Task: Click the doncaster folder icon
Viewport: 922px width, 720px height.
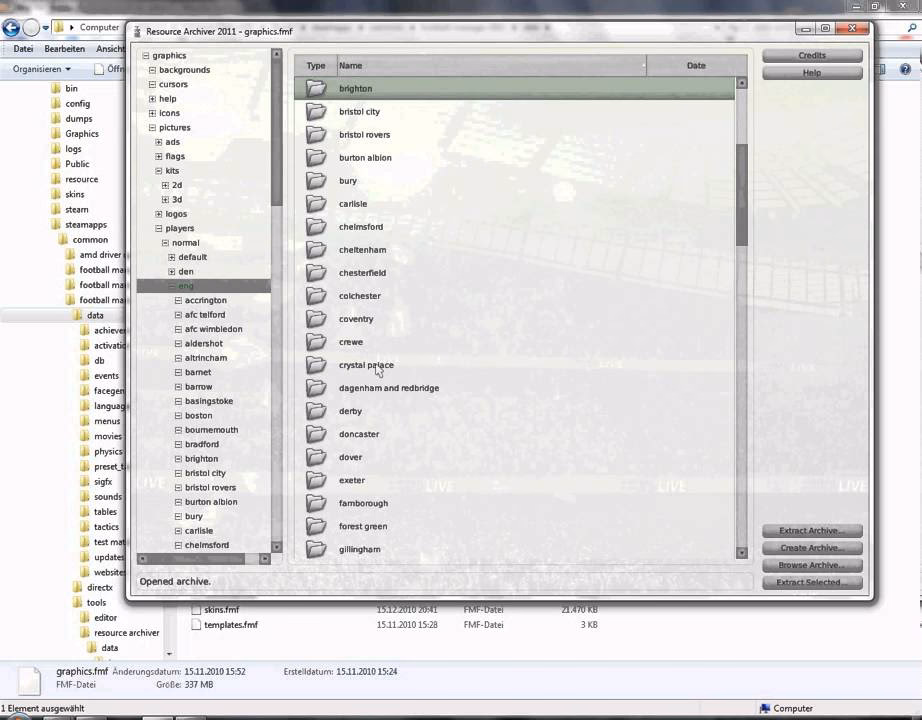Action: pyautogui.click(x=316, y=434)
